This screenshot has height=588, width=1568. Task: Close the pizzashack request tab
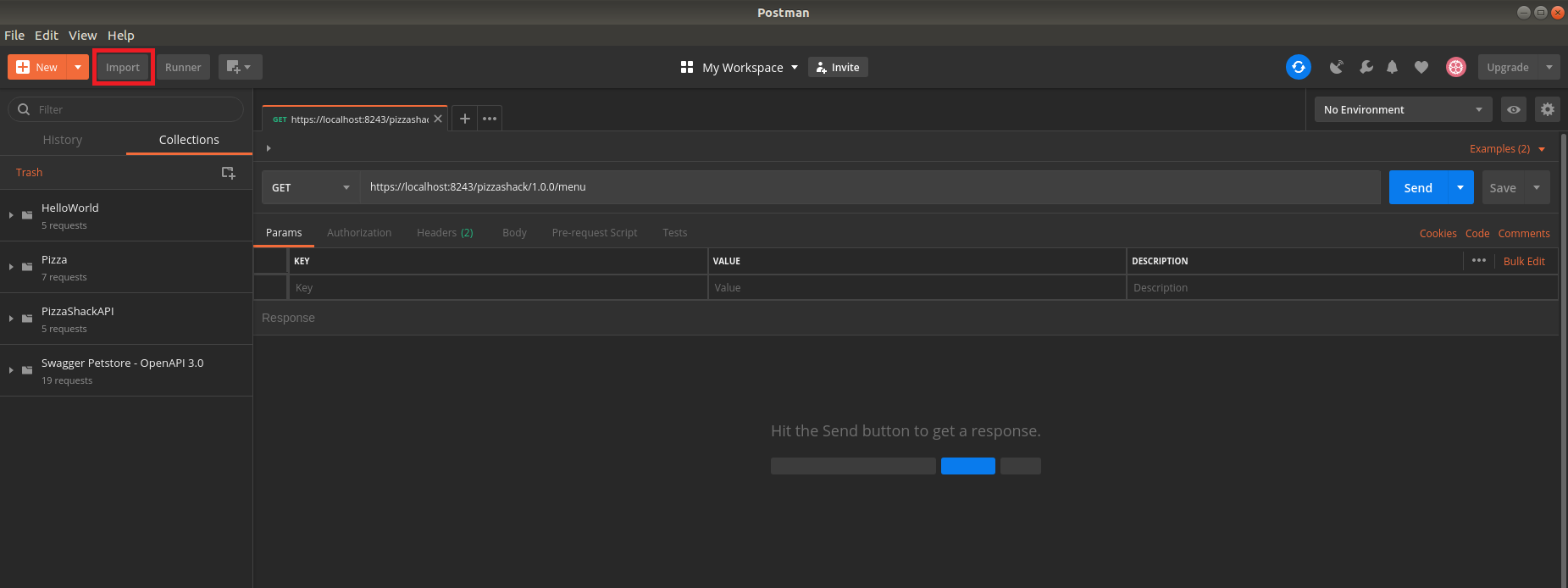point(438,119)
